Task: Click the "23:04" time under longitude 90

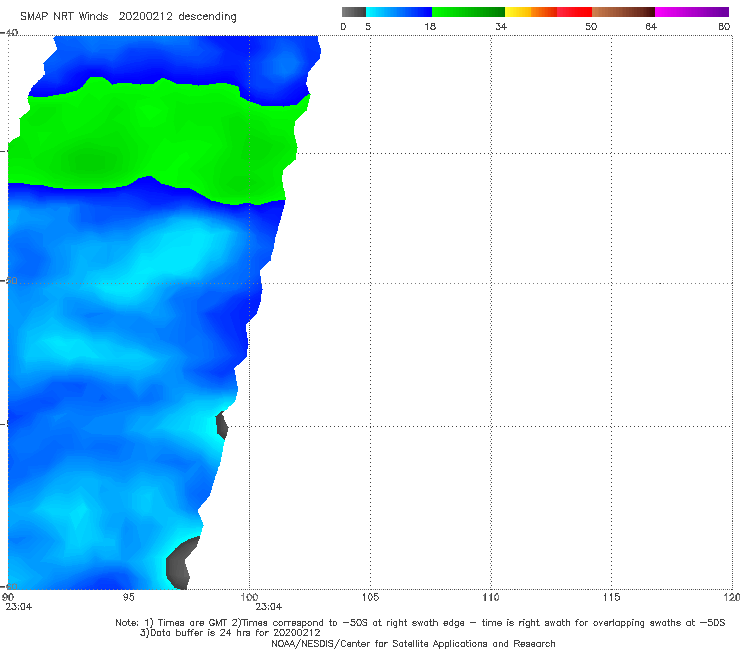Action: [19, 607]
